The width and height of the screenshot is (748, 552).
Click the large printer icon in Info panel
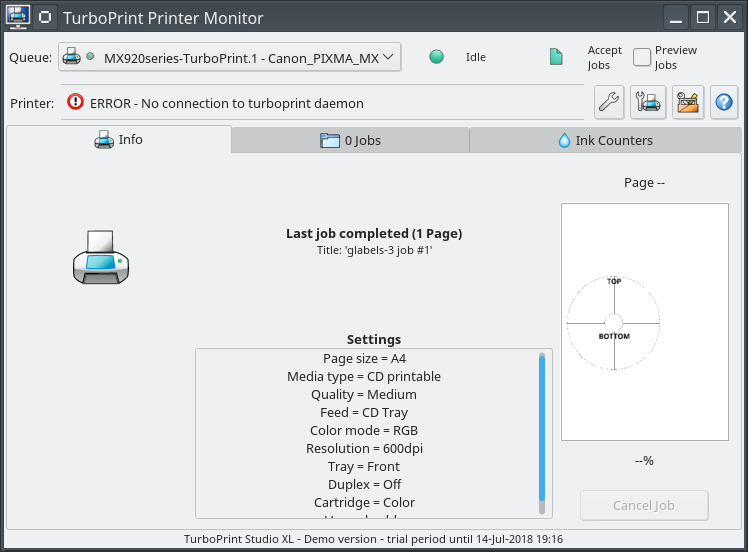point(101,257)
